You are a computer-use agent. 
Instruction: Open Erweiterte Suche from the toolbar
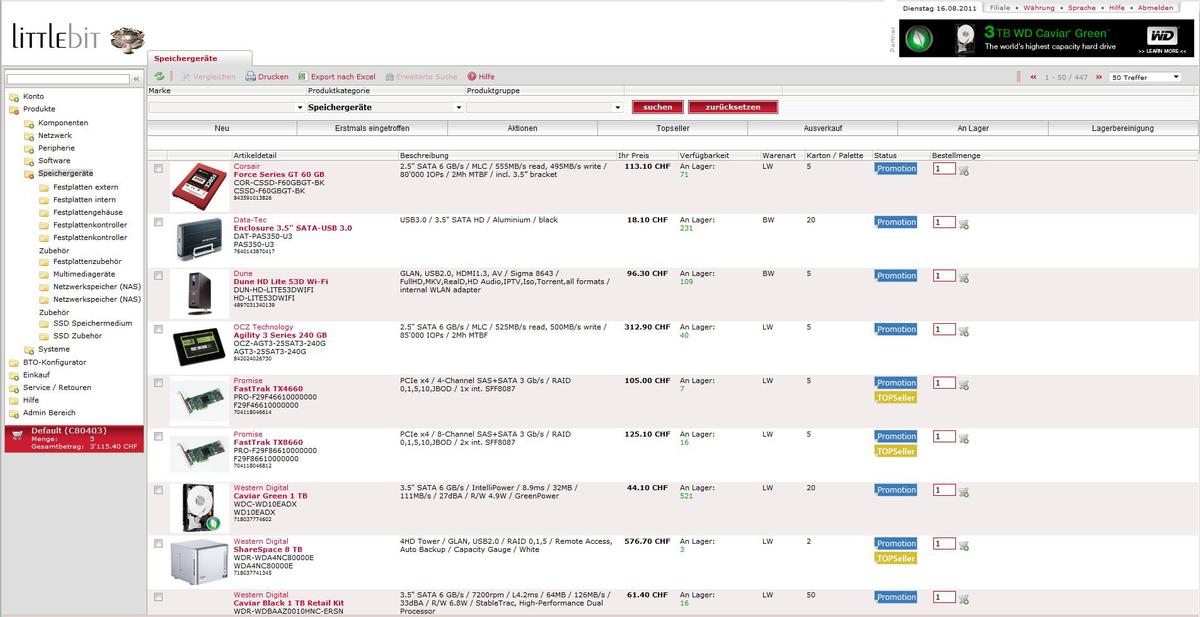(x=421, y=76)
